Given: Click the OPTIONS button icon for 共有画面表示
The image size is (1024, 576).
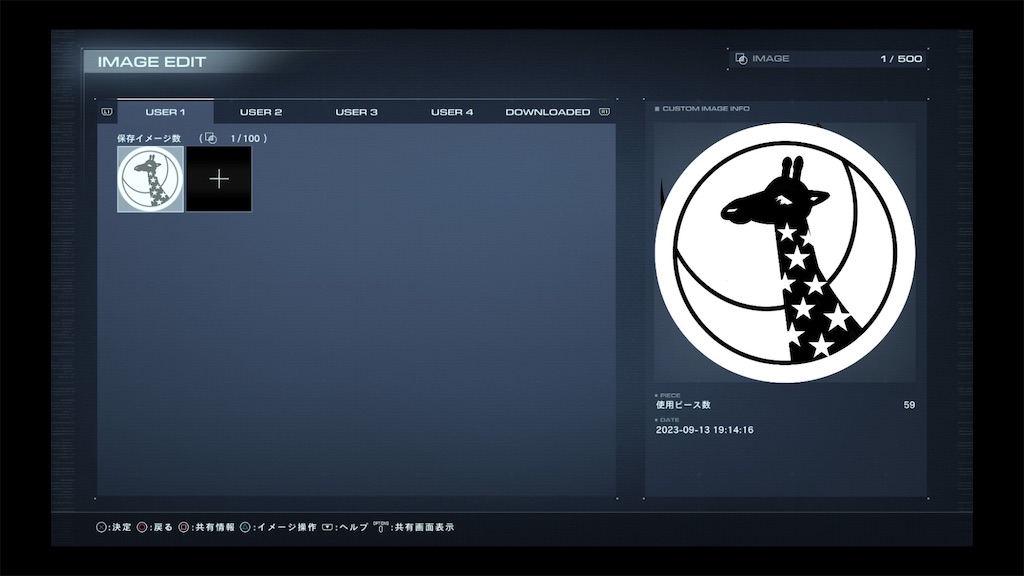Looking at the screenshot, I should click(x=381, y=526).
